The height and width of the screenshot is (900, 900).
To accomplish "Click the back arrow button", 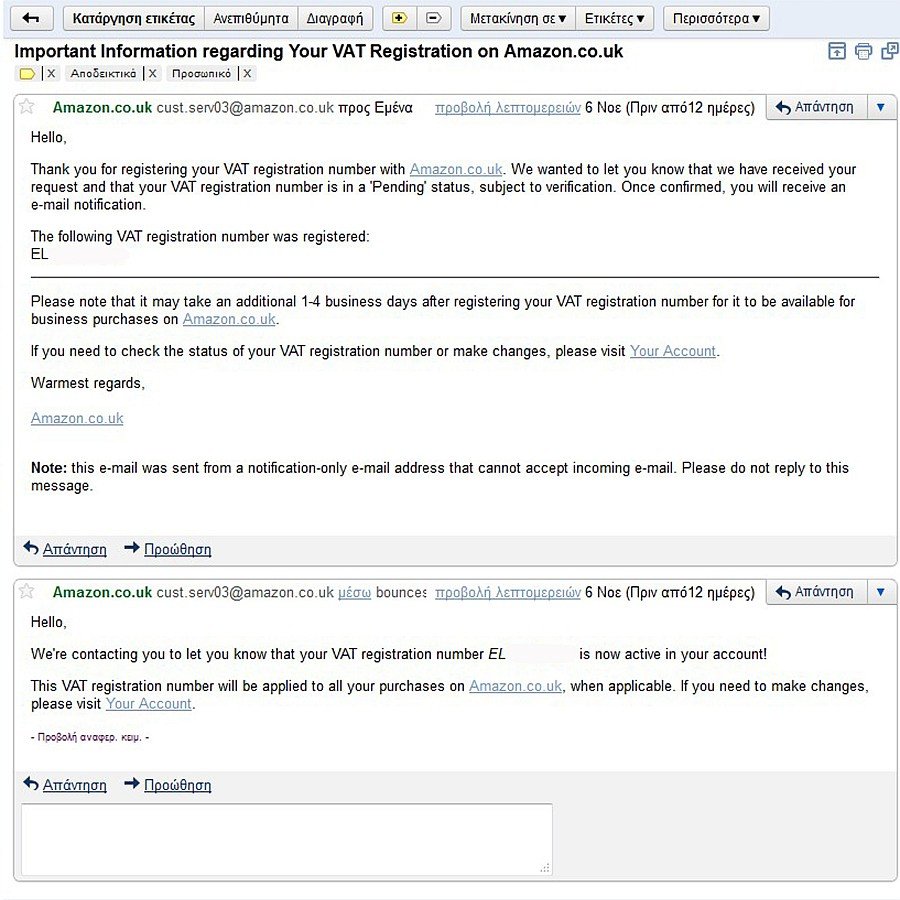I will [x=31, y=18].
